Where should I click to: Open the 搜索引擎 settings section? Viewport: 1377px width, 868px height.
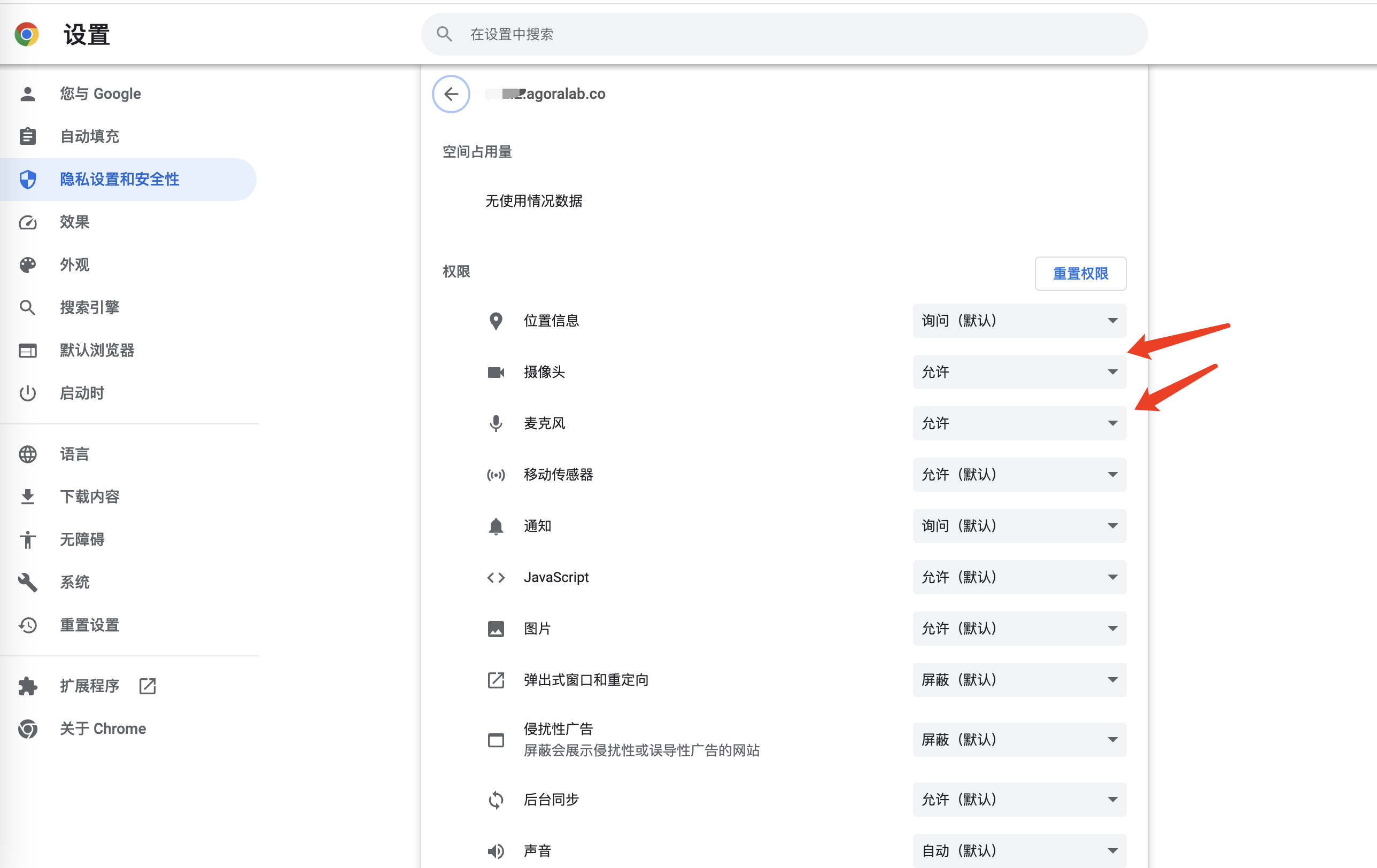tap(128, 308)
